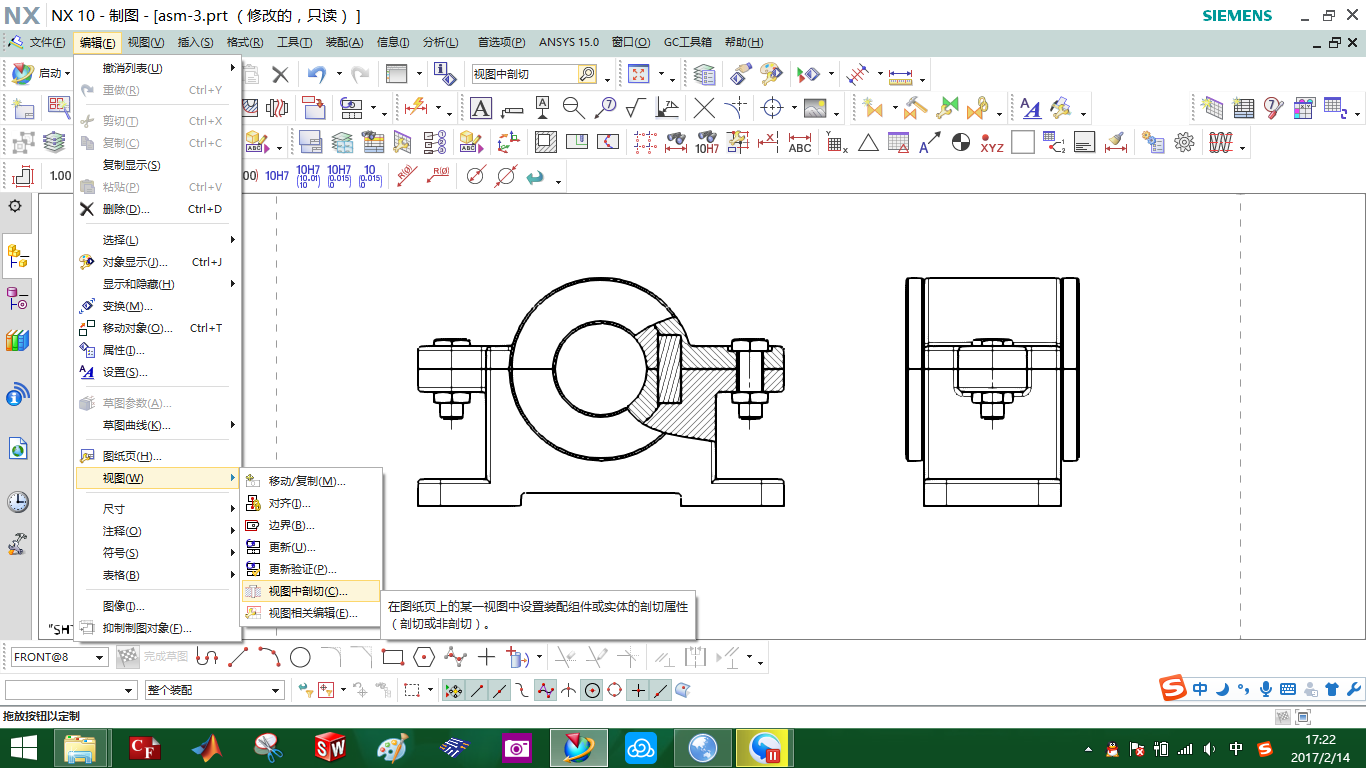This screenshot has height=768, width=1366.
Task: Select the diameter dimension icon
Action: click(476, 176)
